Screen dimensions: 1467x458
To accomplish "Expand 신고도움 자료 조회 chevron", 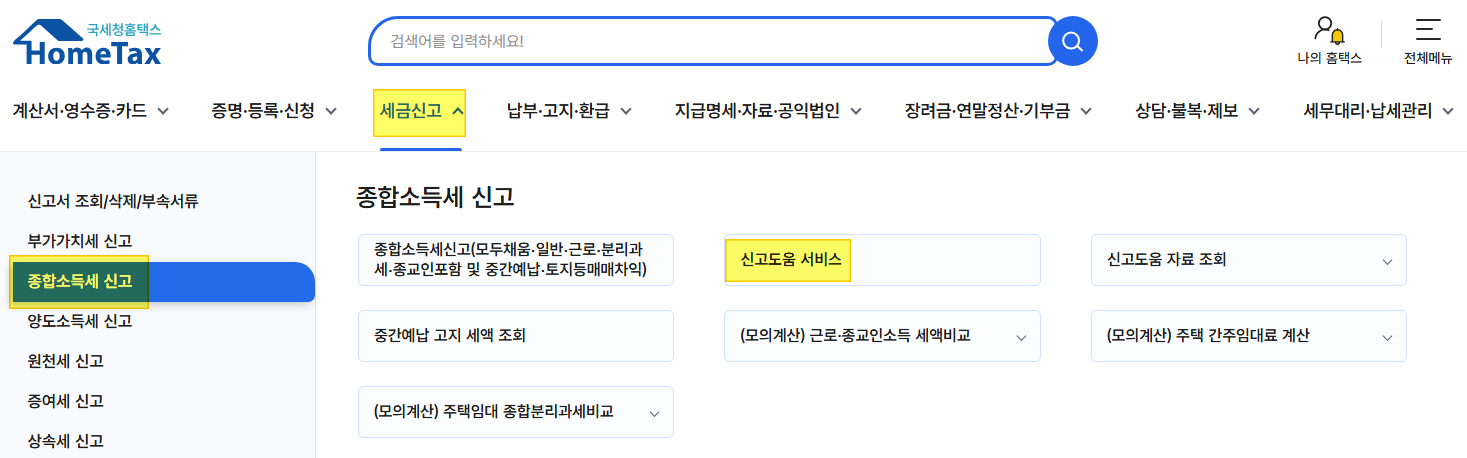I will 1387,261.
